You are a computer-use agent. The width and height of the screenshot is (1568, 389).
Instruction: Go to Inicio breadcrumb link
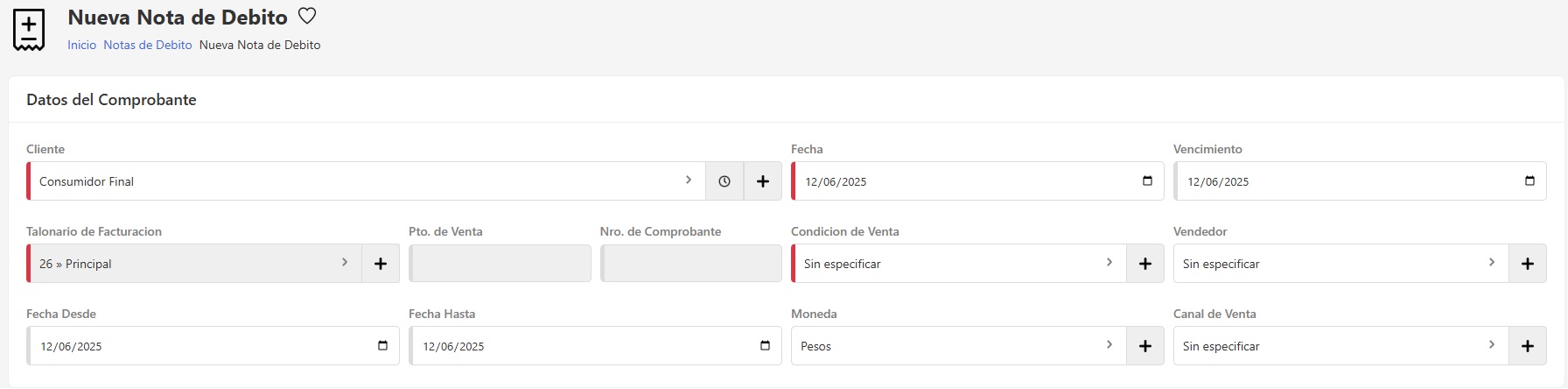[81, 45]
